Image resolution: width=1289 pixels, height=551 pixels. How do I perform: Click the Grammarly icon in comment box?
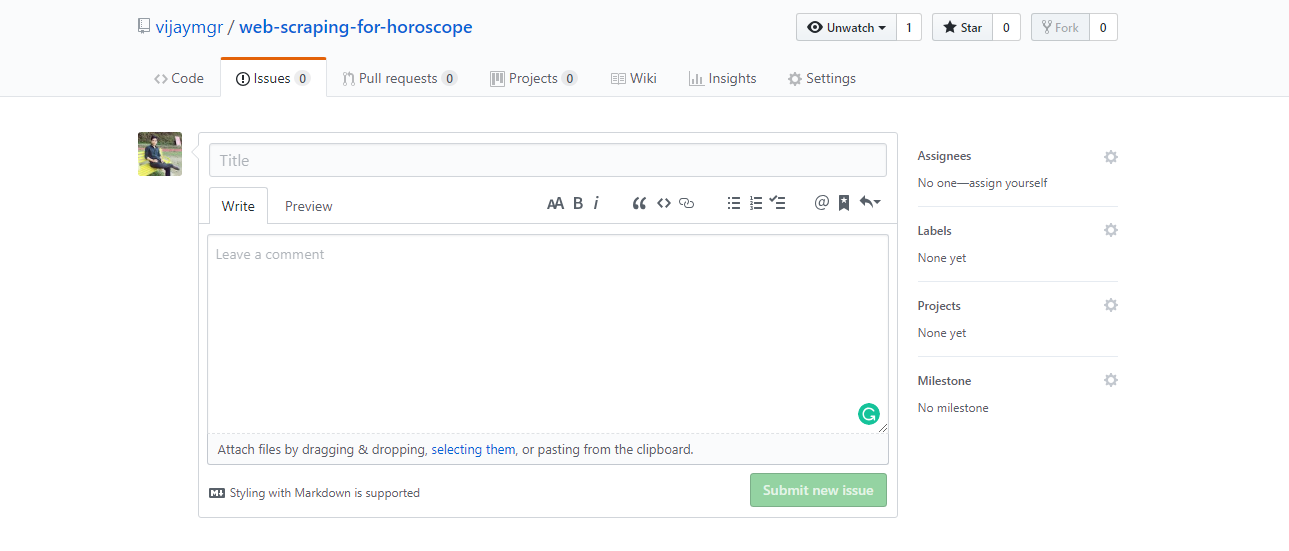tap(869, 414)
